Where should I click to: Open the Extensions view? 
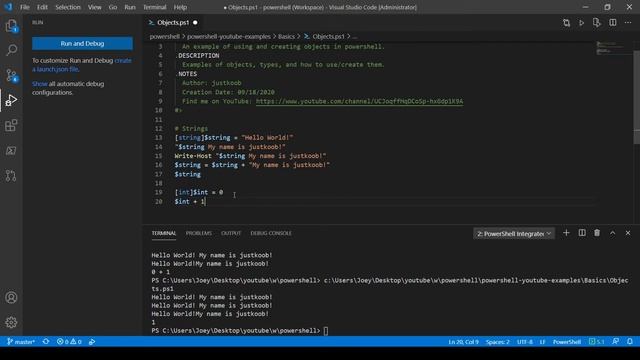[11, 125]
